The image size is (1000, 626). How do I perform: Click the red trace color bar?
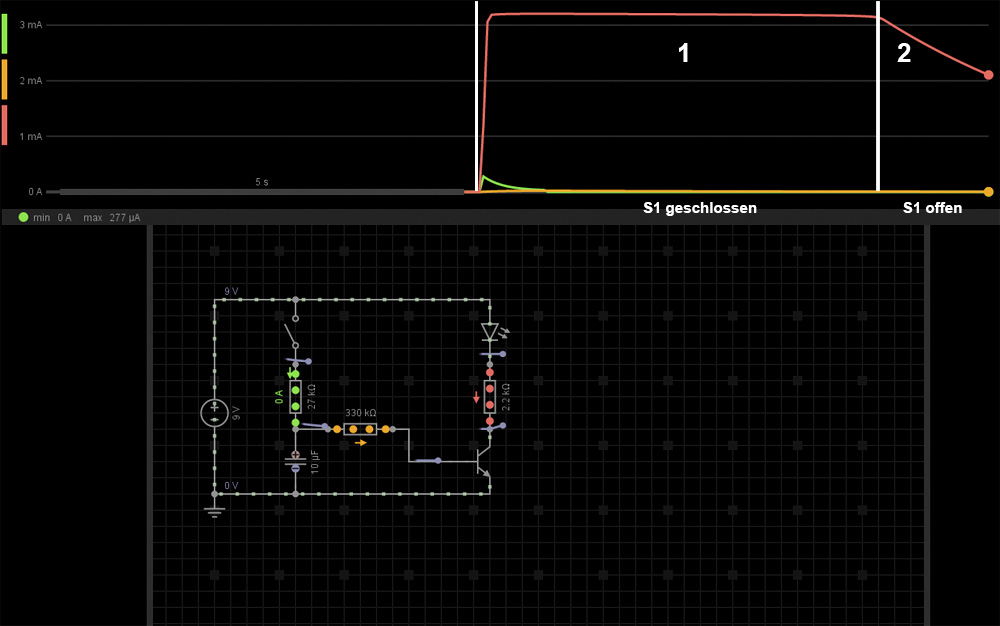tap(4, 124)
